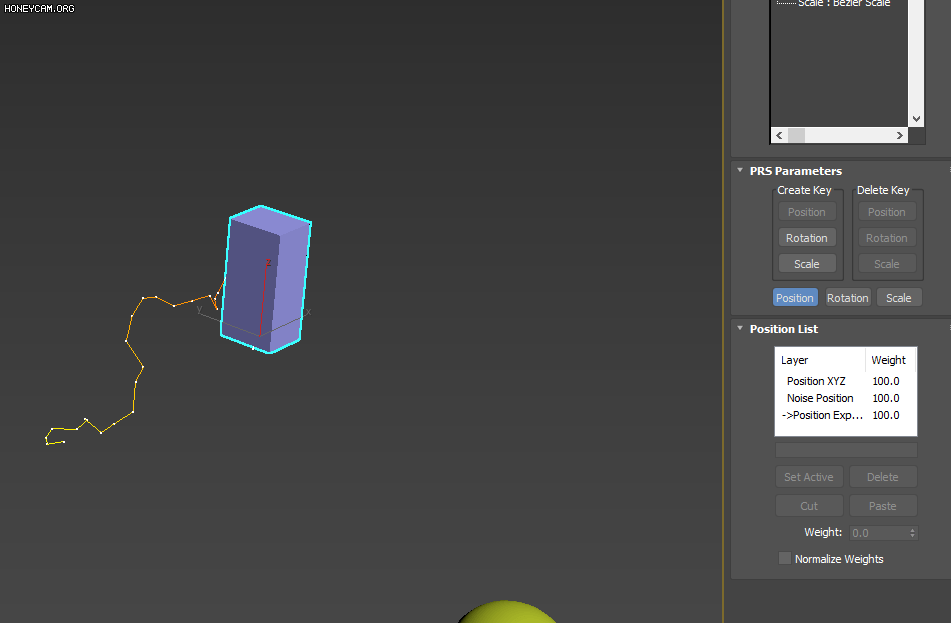The width and height of the screenshot is (951, 623).
Task: Select Scale : Bezier Scale controller entry
Action: click(x=844, y=4)
